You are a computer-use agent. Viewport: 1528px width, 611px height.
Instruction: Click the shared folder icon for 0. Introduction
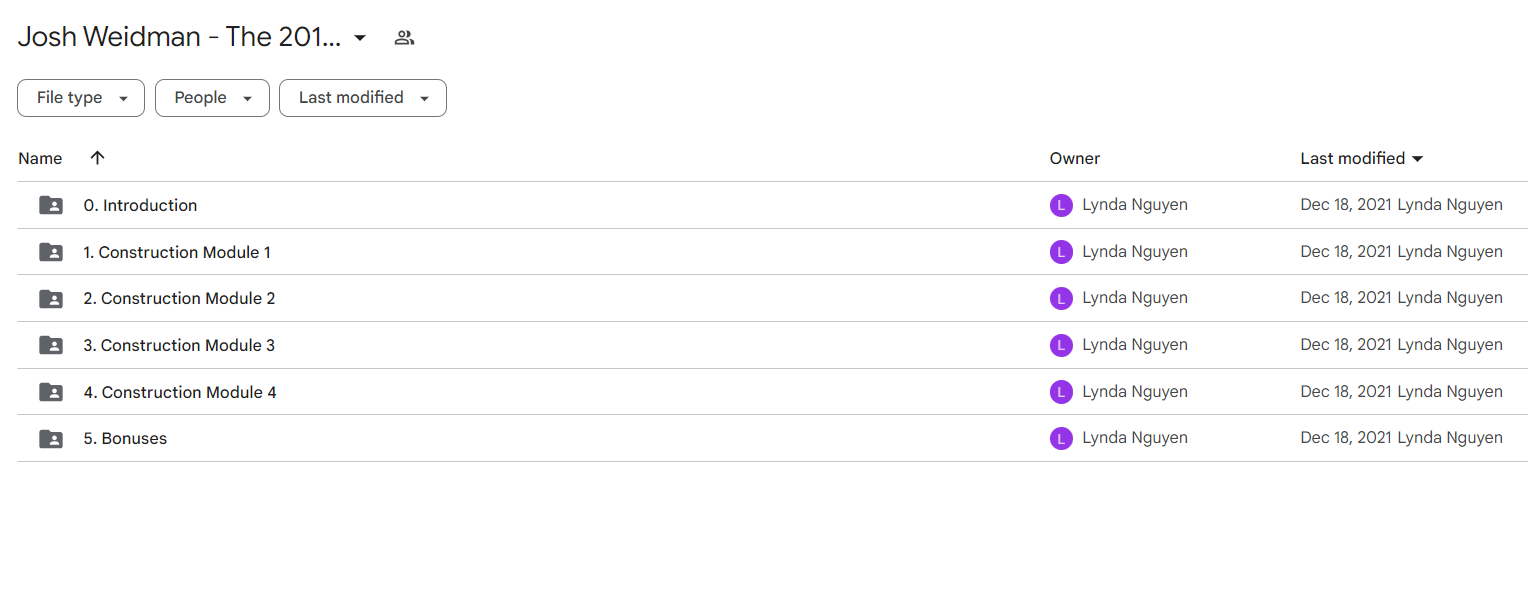51,205
